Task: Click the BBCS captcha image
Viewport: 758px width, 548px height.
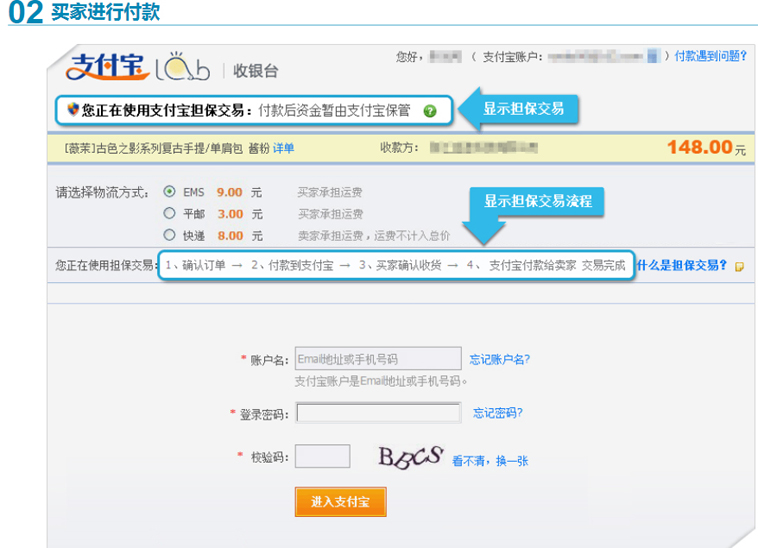Action: tap(410, 457)
